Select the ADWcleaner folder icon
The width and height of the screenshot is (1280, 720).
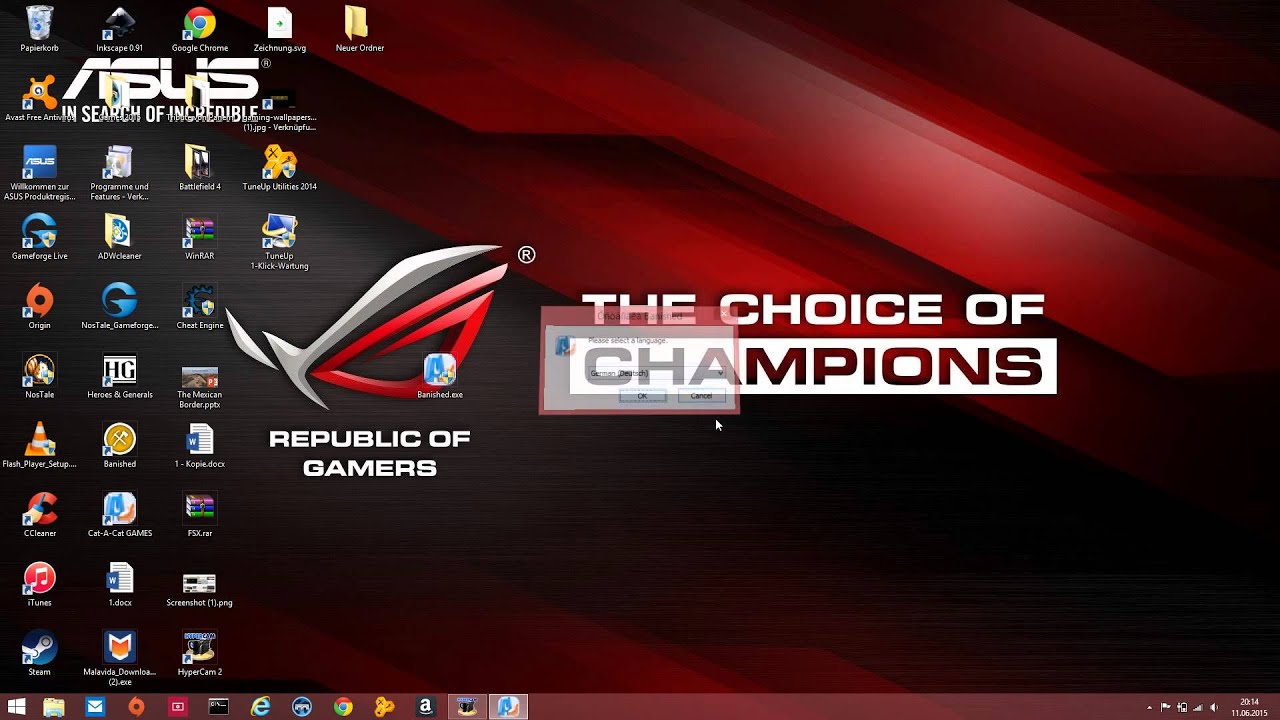click(120, 237)
